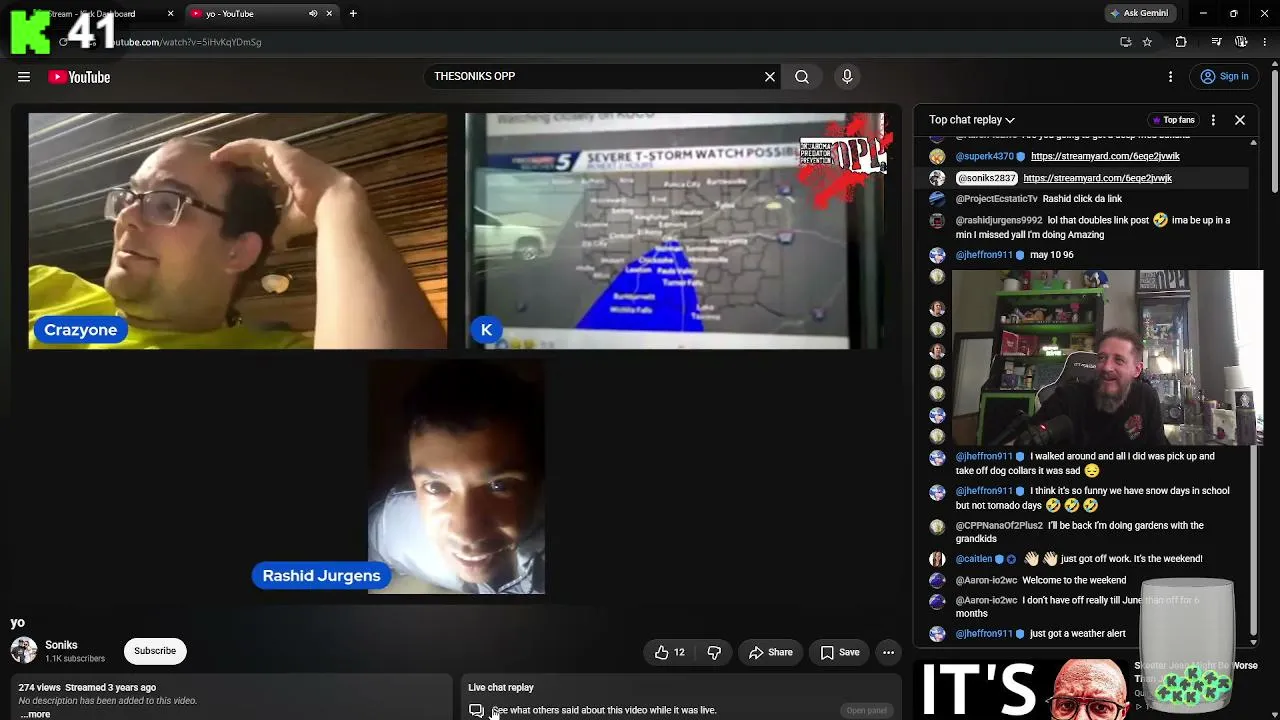Click the Rashid Jurgens name label
Image resolution: width=1280 pixels, height=720 pixels.
point(321,576)
